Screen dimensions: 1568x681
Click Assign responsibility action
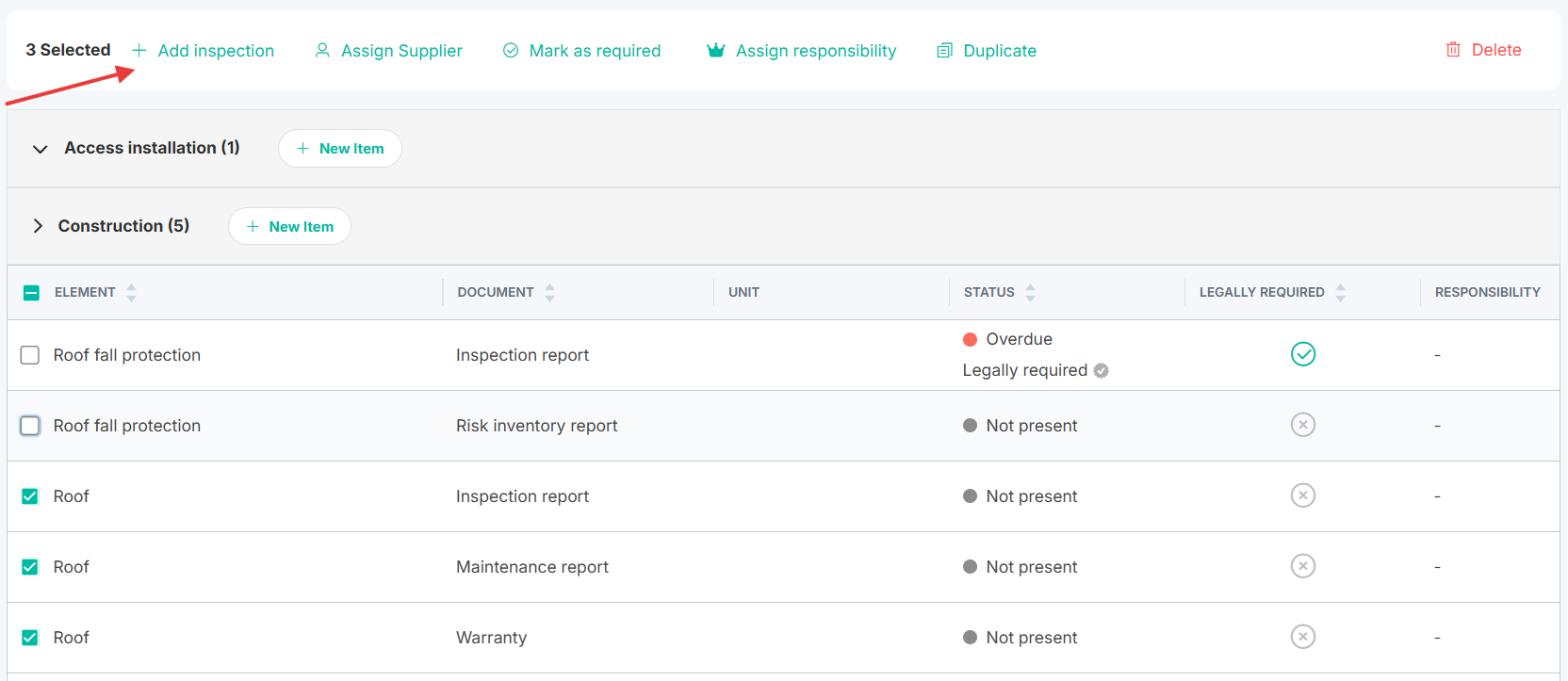(802, 50)
